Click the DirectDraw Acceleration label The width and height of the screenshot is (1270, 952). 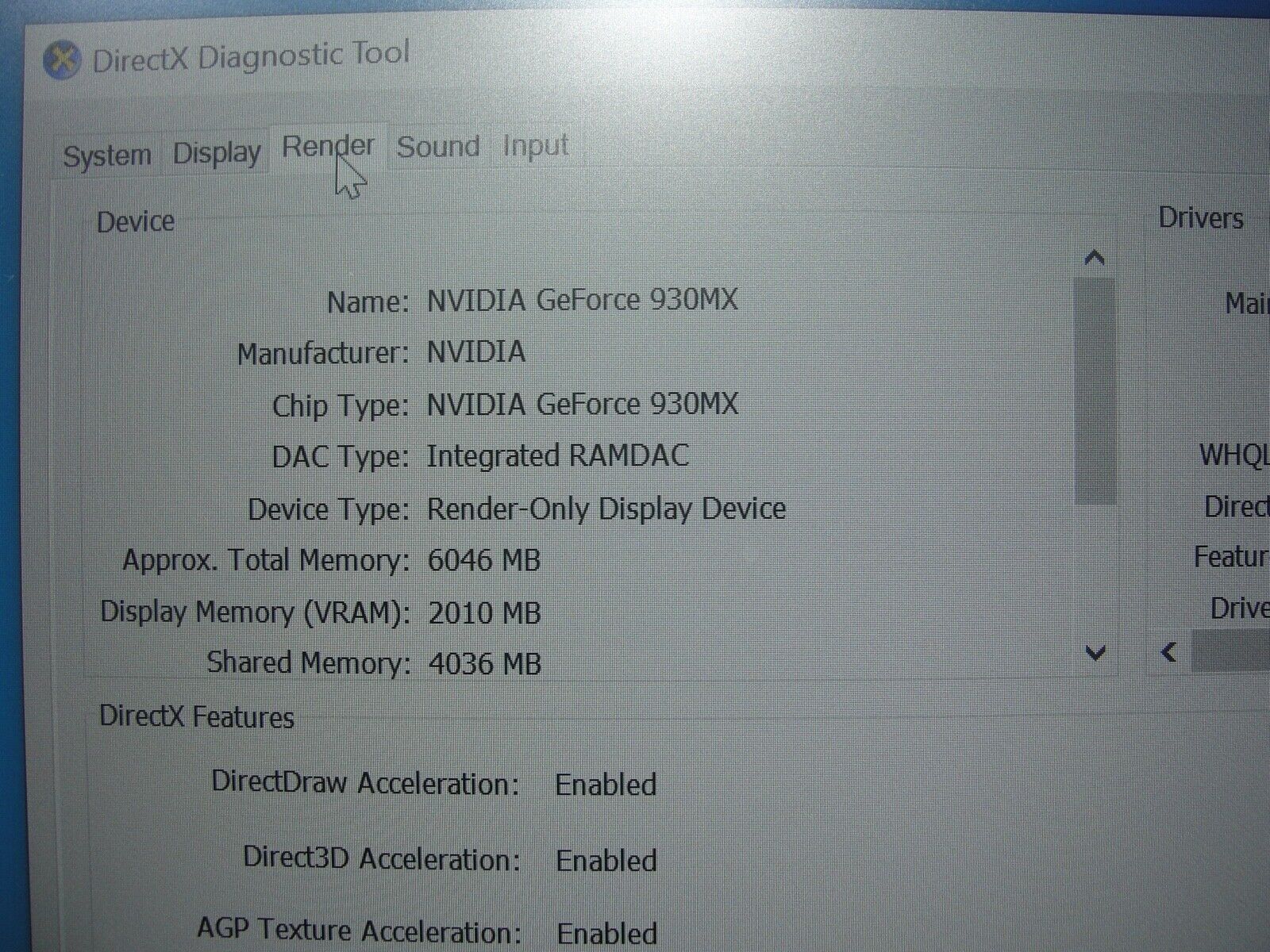point(365,783)
